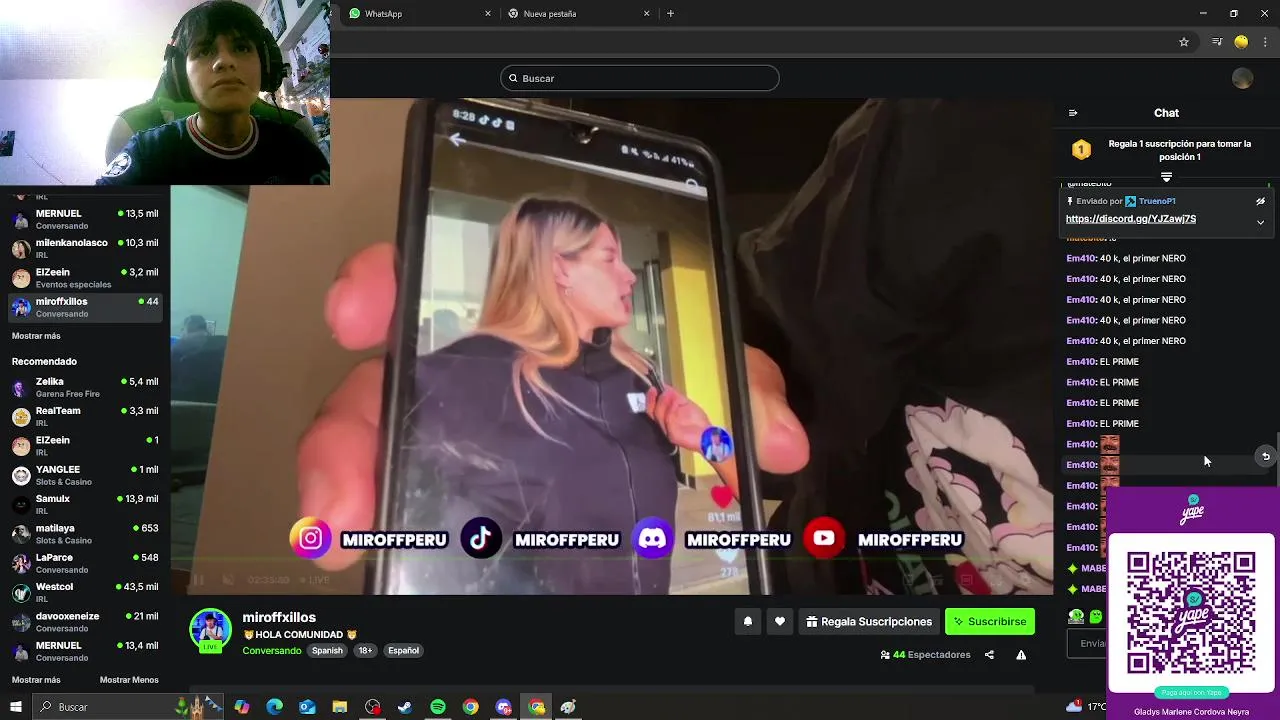Open Microsoft Edge from taskbar
This screenshot has width=1280, height=720.
(275, 707)
